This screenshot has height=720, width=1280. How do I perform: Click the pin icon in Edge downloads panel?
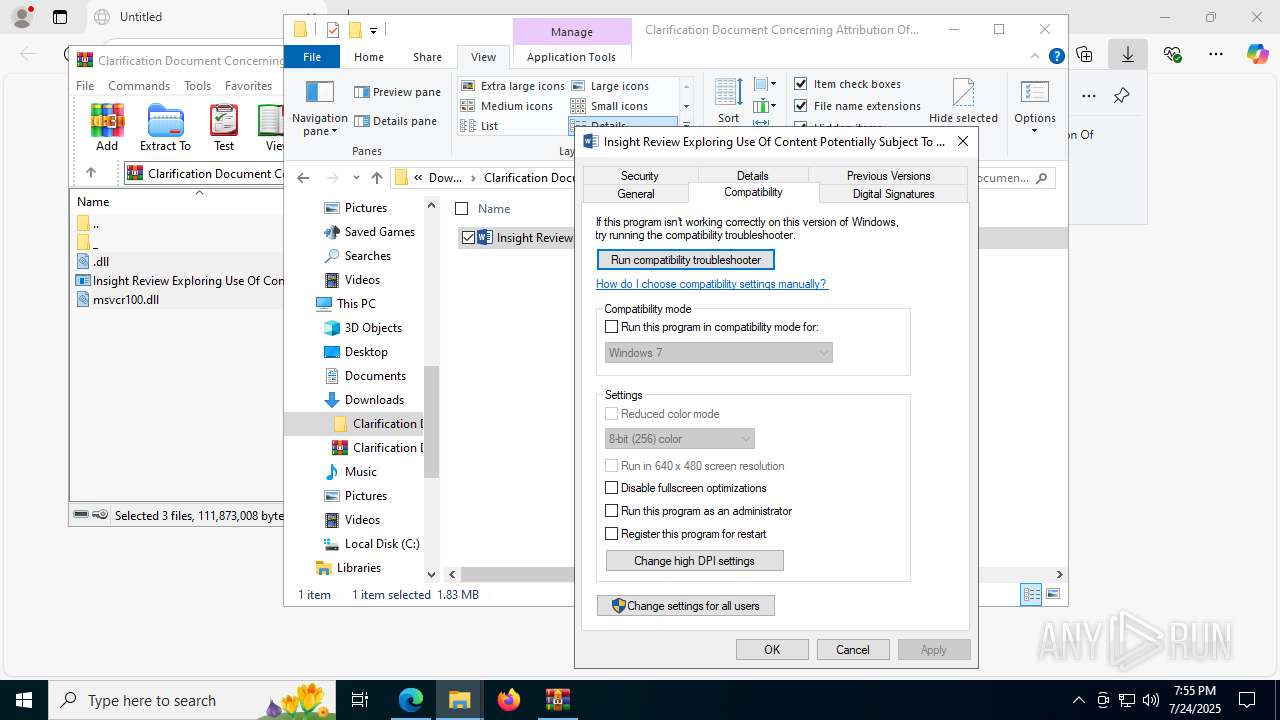(x=1121, y=96)
